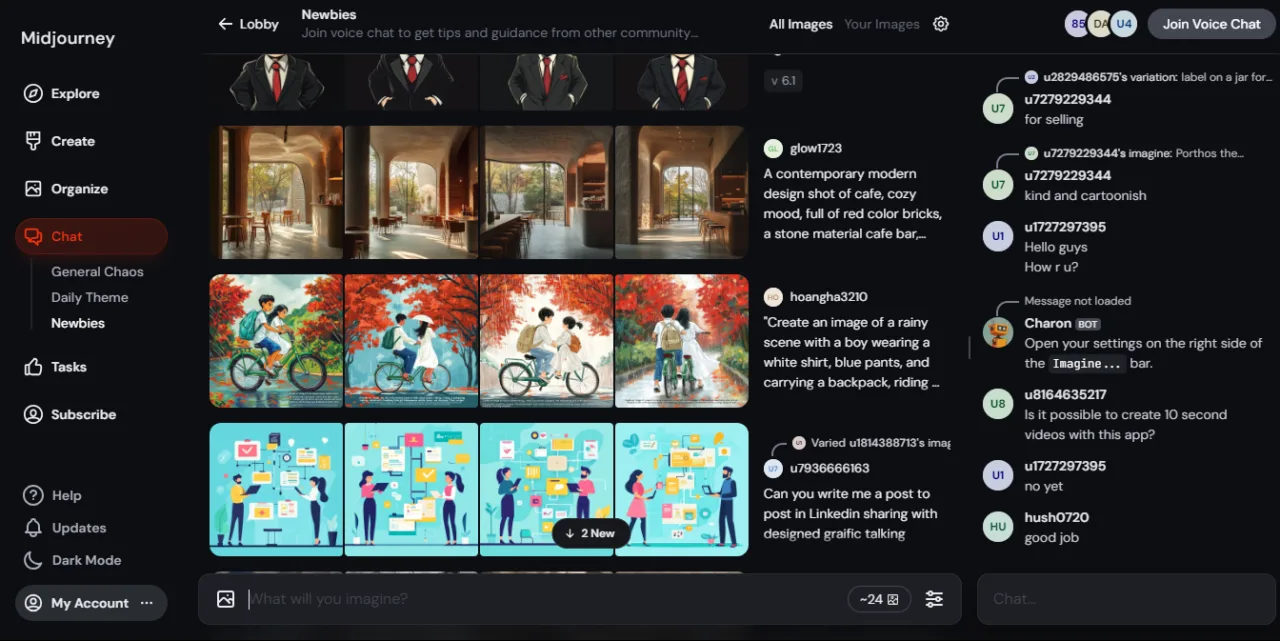Go back to the Lobby
1280x641 pixels.
point(248,24)
